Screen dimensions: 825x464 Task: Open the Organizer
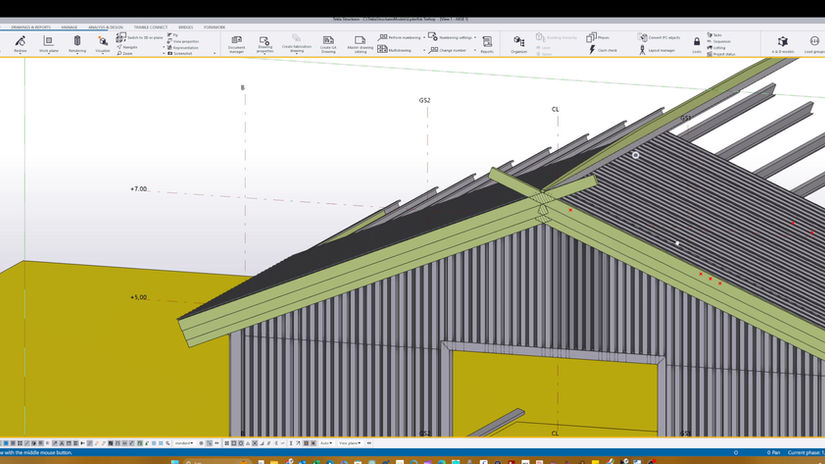(519, 44)
